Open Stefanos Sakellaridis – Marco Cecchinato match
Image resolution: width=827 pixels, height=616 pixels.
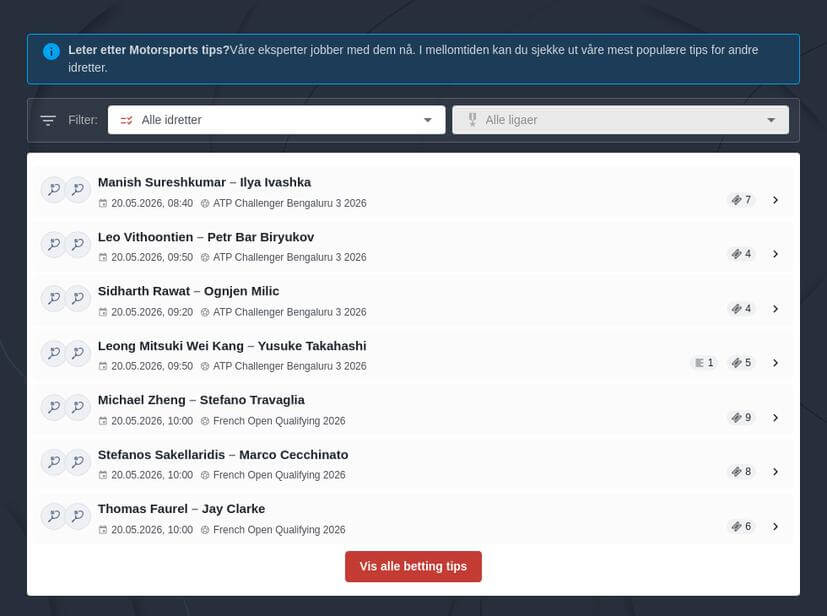click(x=223, y=455)
